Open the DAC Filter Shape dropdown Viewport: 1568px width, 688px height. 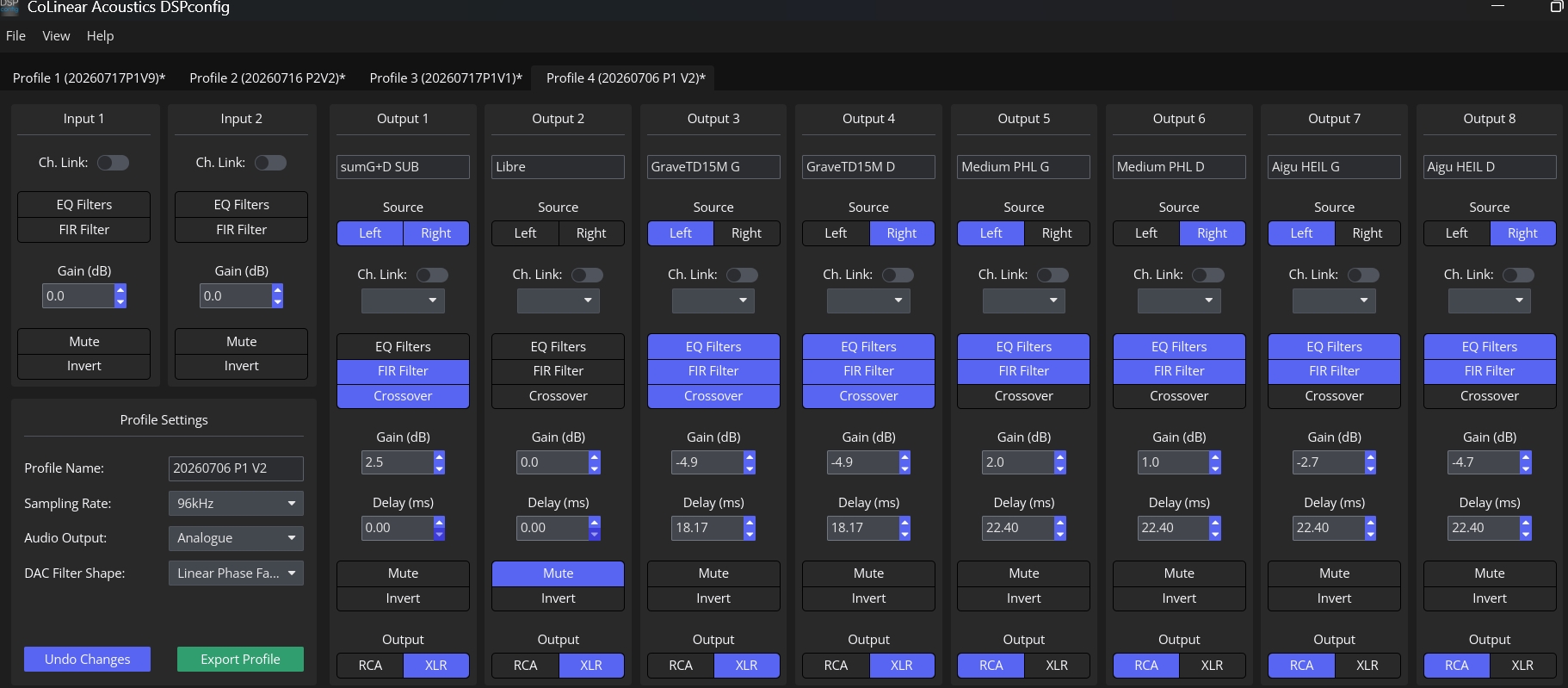point(236,573)
